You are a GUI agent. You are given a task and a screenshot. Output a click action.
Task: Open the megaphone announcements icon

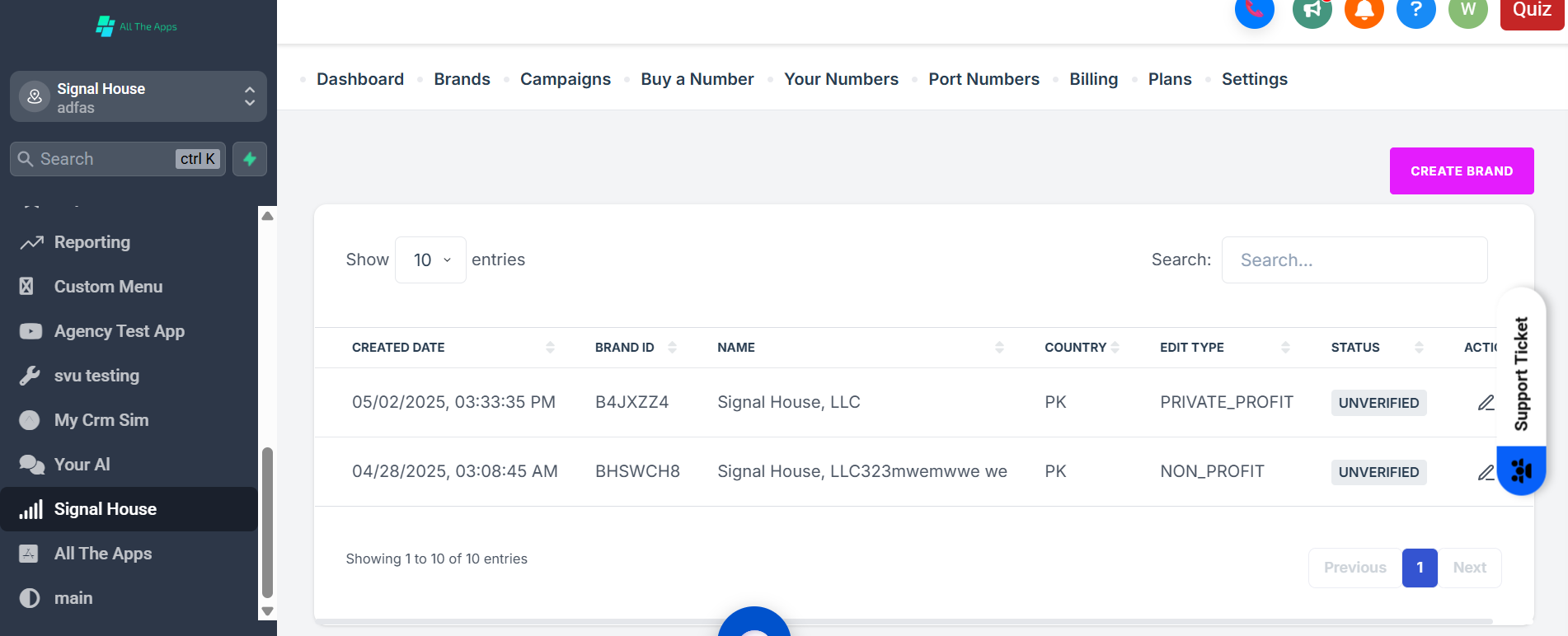coord(1312,10)
